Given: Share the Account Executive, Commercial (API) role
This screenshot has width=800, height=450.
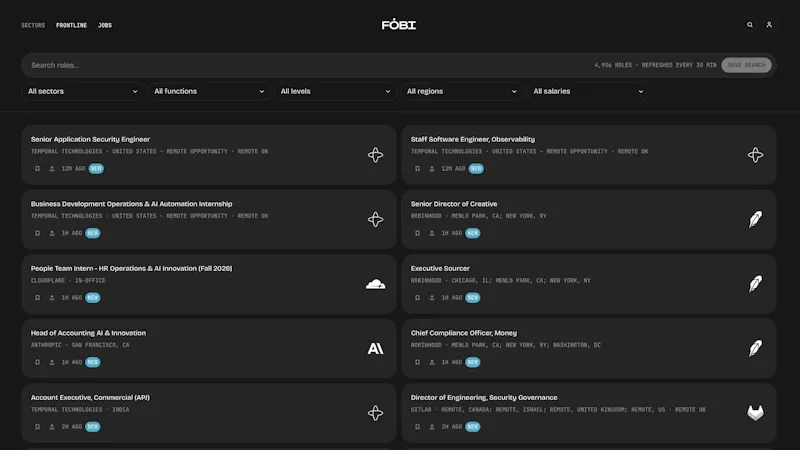Looking at the screenshot, I should 52,427.
